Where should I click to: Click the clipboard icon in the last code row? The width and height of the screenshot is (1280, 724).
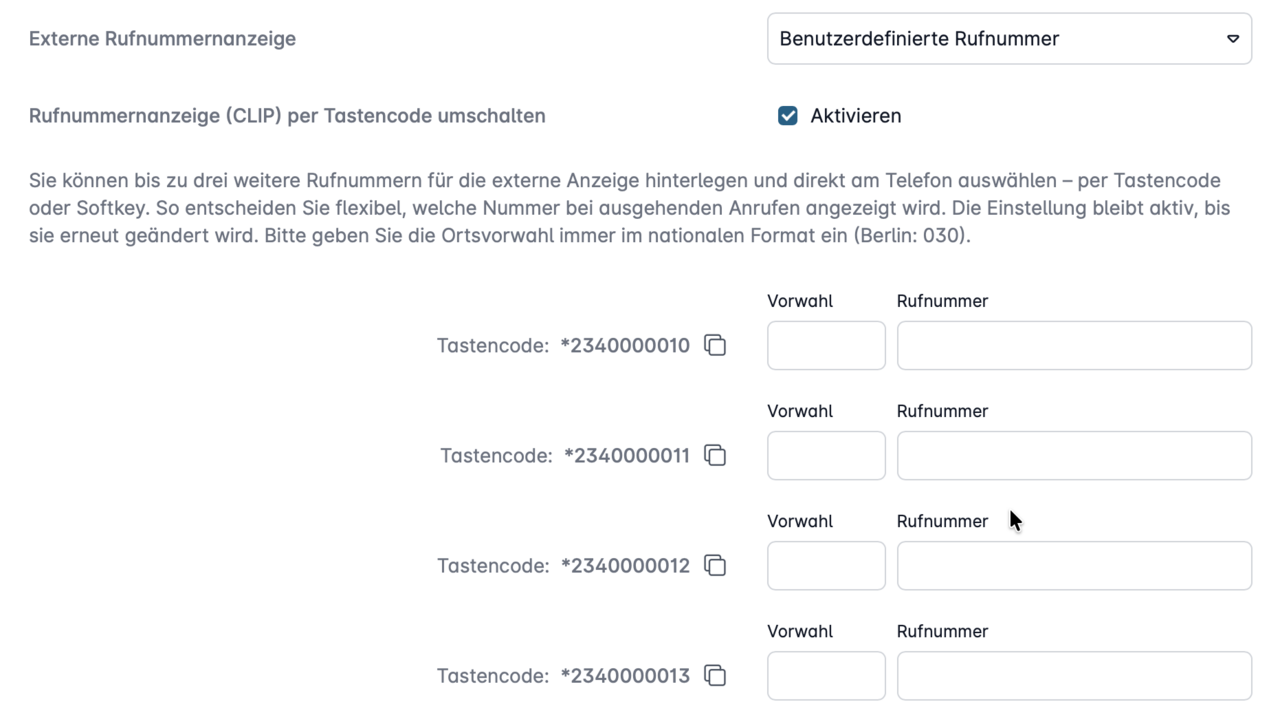coord(715,676)
